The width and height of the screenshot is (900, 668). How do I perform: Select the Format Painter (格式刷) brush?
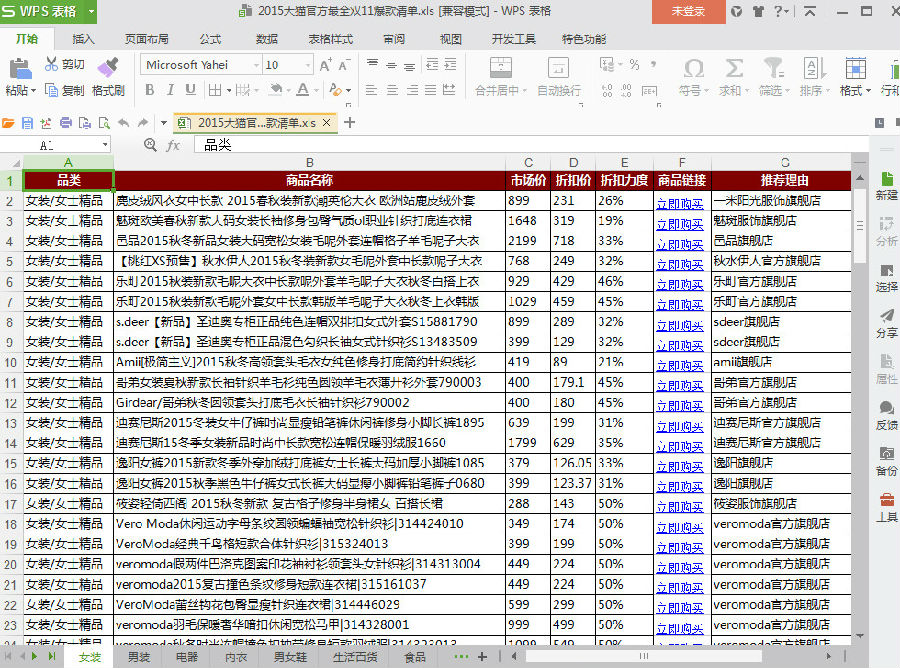(108, 67)
